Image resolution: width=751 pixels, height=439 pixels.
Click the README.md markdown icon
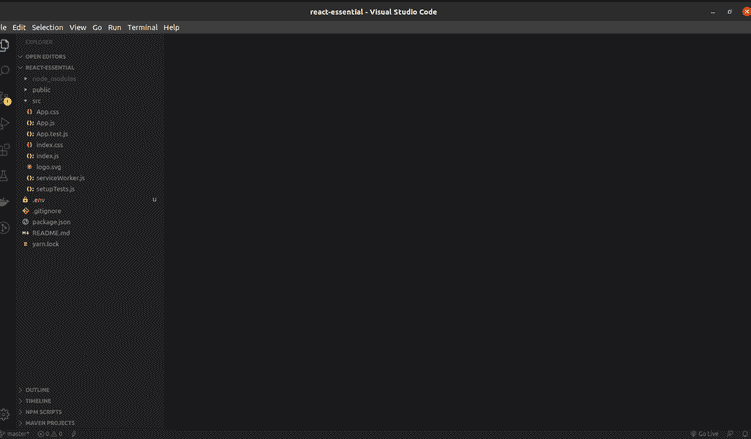tap(25, 233)
